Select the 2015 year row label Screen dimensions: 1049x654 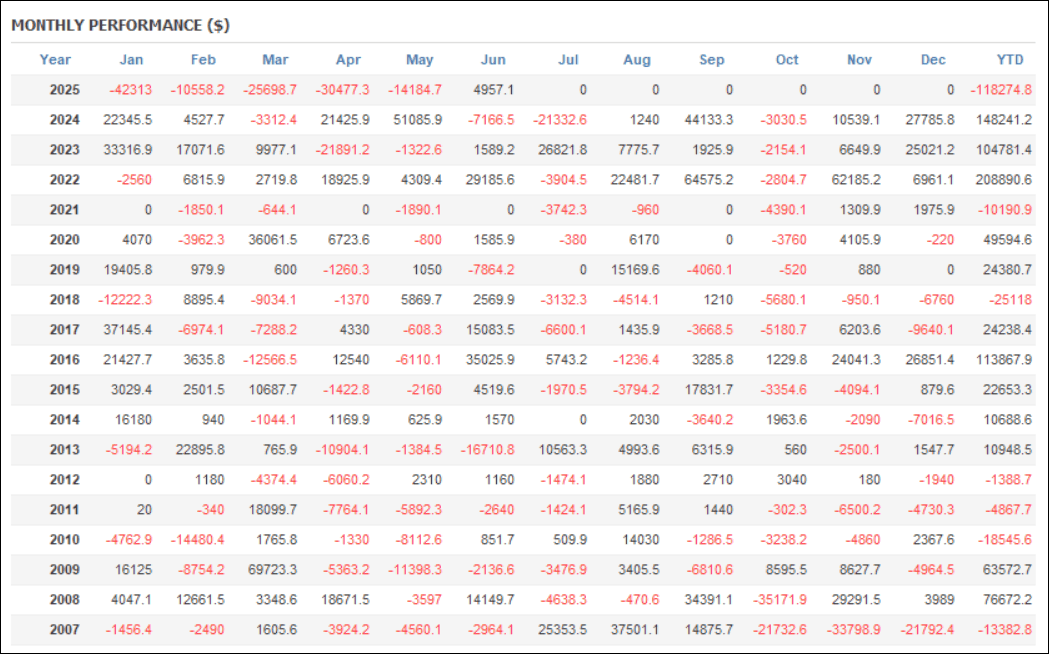pos(64,390)
